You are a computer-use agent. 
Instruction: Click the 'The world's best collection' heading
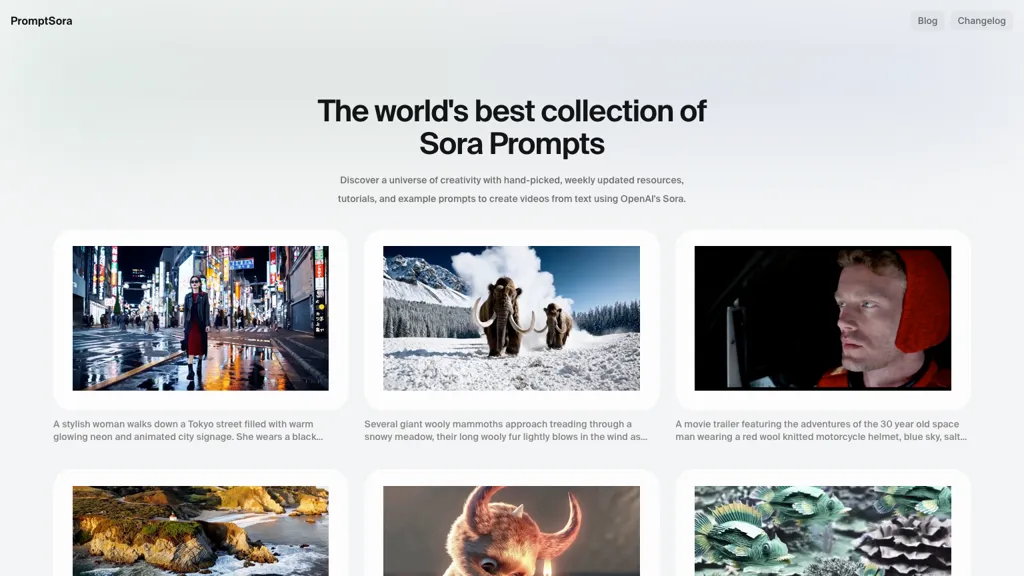(511, 111)
